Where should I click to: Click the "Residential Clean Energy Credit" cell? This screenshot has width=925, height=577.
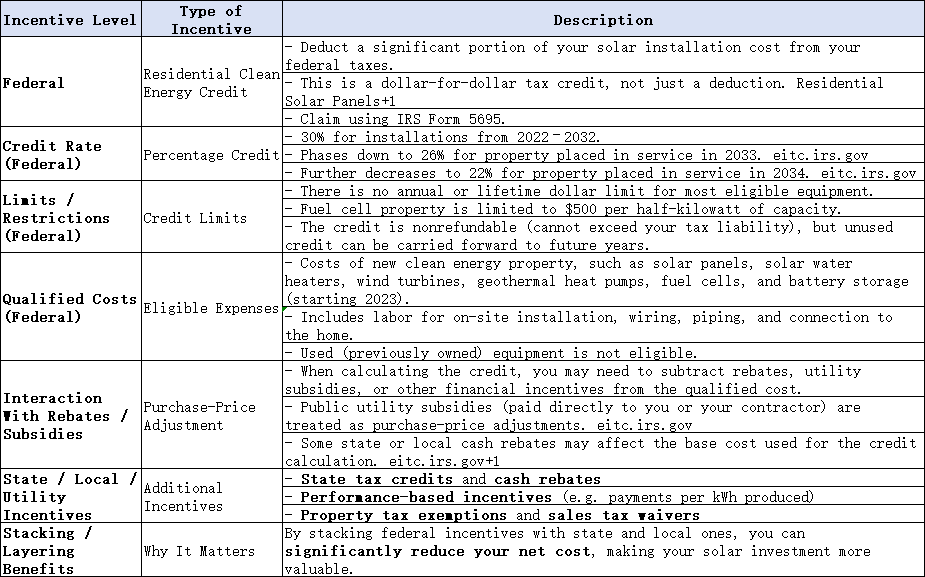[x=210, y=83]
